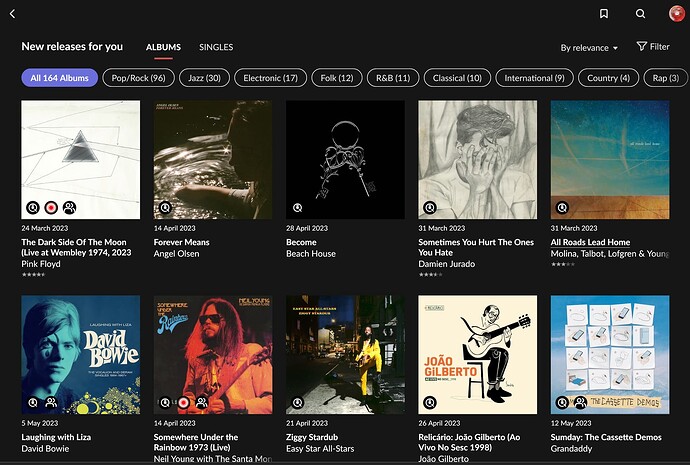Select the All 164 Albums filter chip
This screenshot has width=690, height=465.
click(x=59, y=78)
